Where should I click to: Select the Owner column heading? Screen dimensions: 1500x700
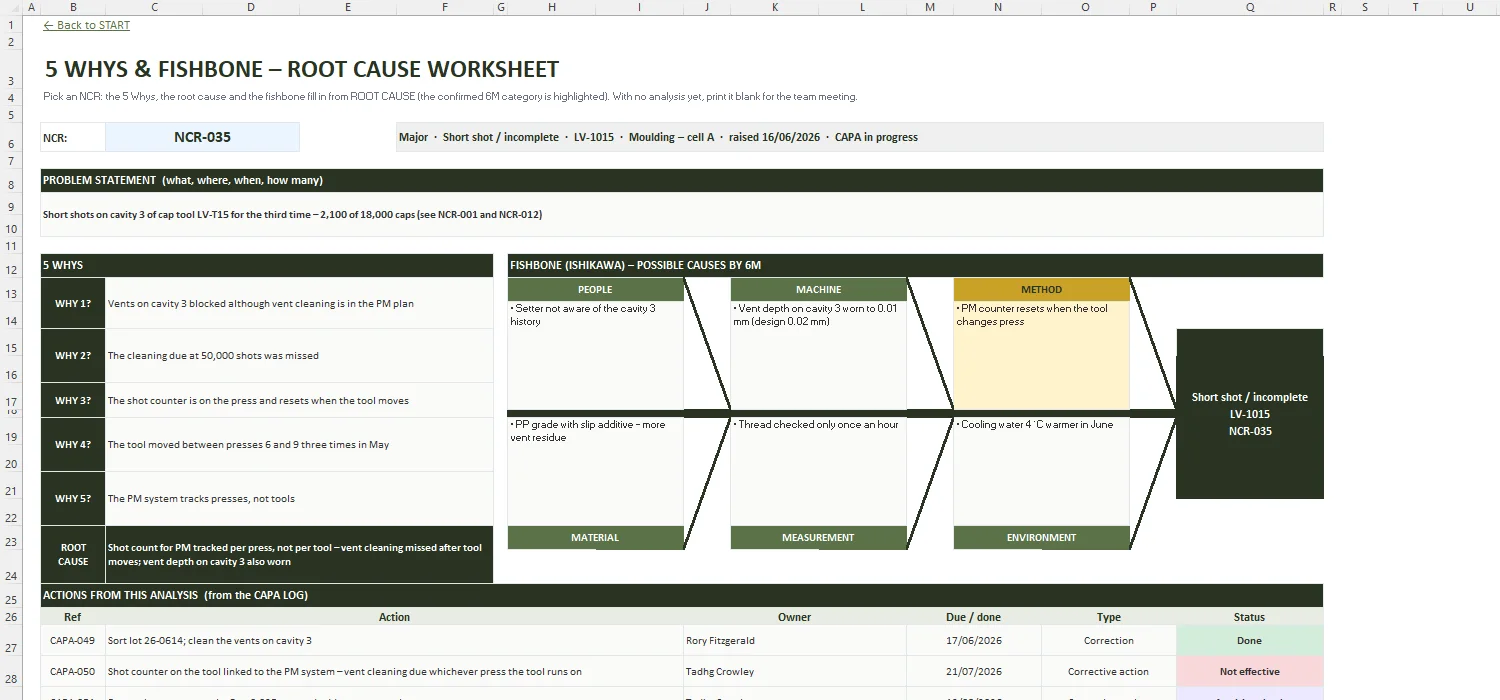[x=794, y=617]
